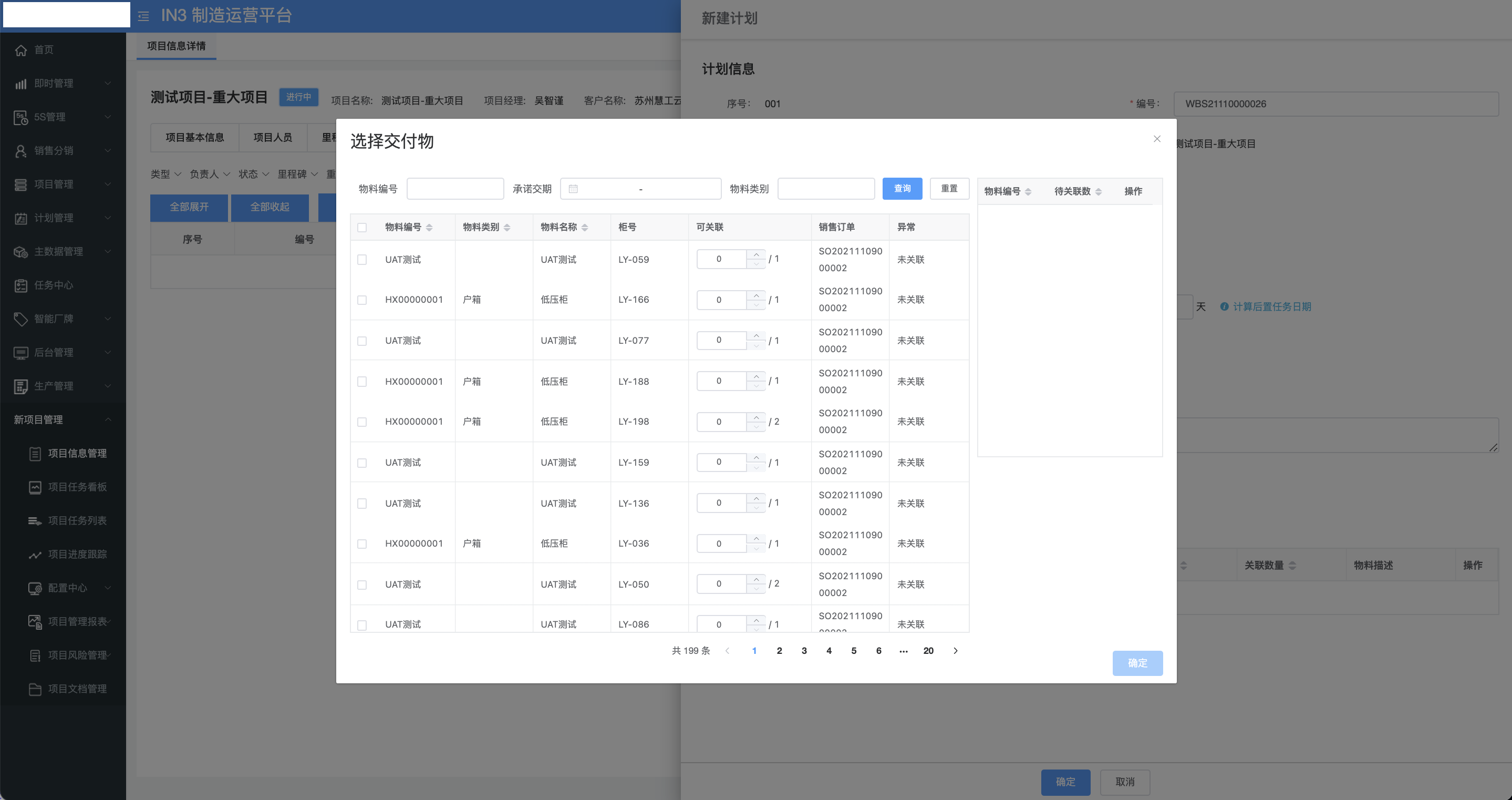Viewport: 1512px width, 800px height.
Task: Click the 物料编号 search input field
Action: click(455, 189)
